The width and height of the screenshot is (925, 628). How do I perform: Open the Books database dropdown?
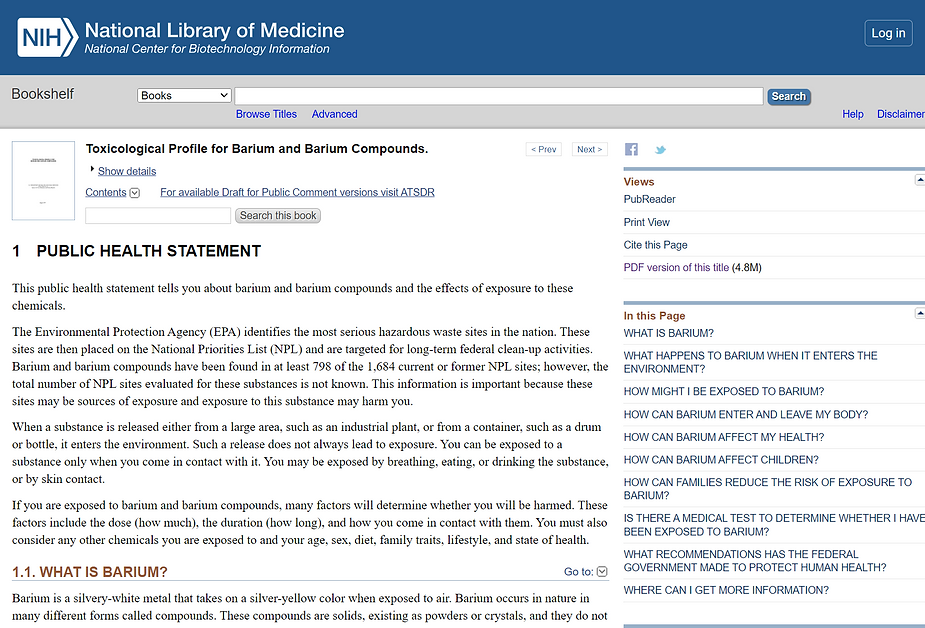click(184, 96)
